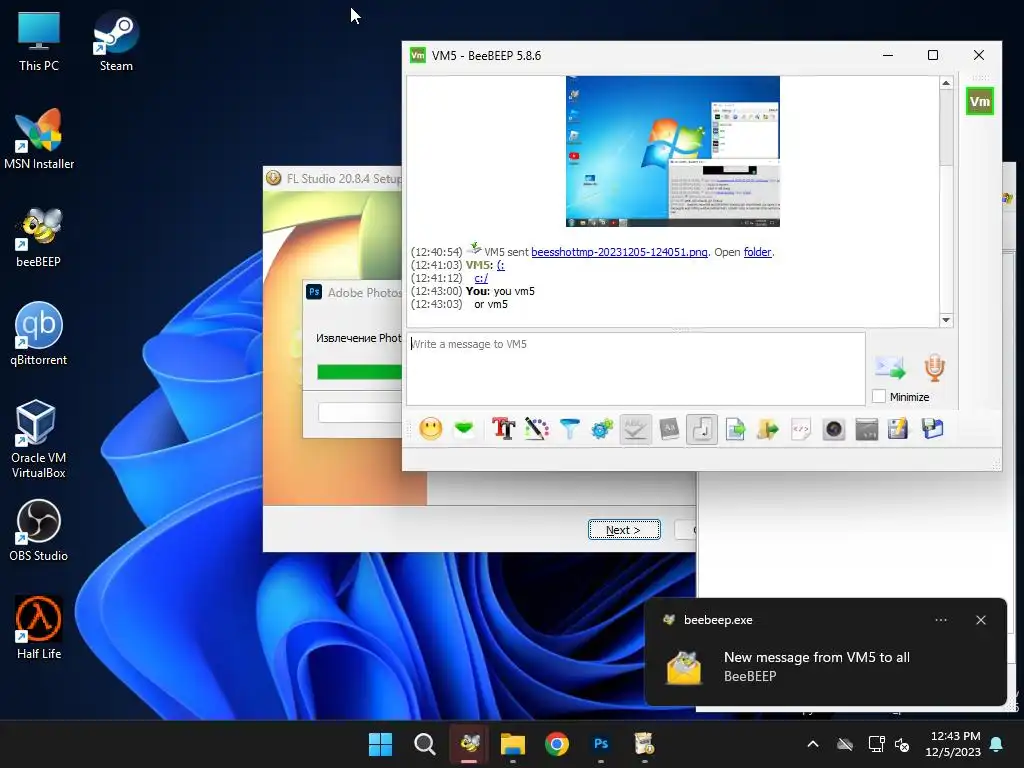1024x768 pixels.
Task: Click the FL Studio 20.8.4 Setup title bar
Action: (x=333, y=178)
